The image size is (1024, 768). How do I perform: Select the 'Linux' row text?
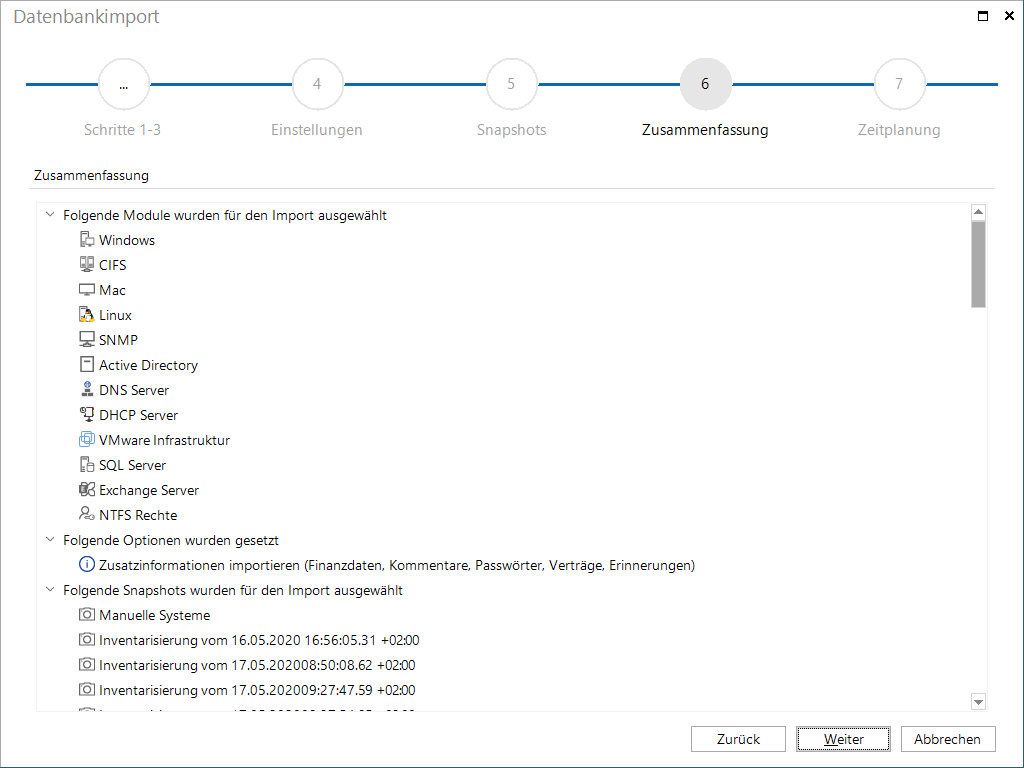pyautogui.click(x=115, y=315)
